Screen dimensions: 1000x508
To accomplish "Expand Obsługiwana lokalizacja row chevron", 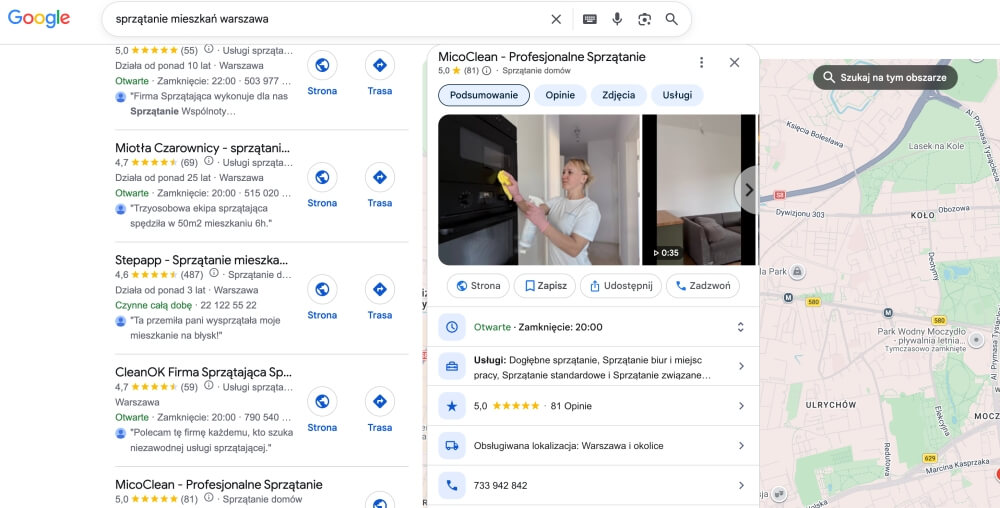I will click(741, 446).
